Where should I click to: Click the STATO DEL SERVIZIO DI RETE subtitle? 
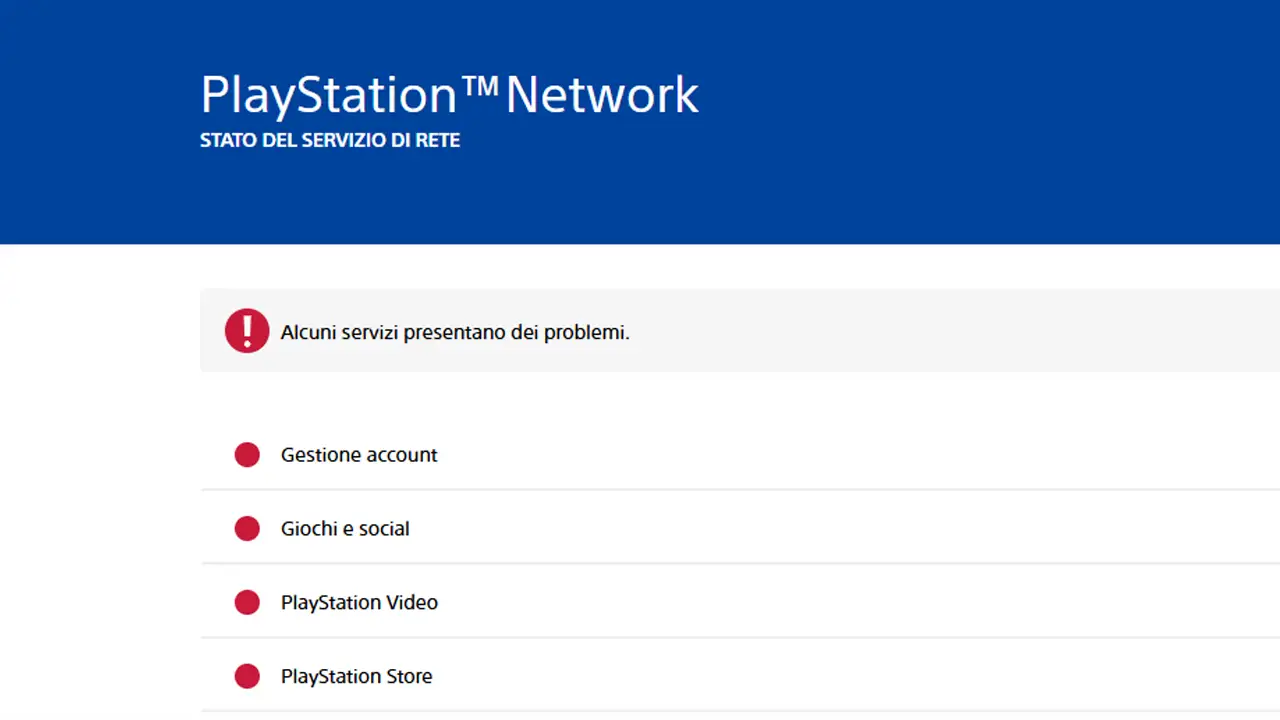tap(330, 141)
